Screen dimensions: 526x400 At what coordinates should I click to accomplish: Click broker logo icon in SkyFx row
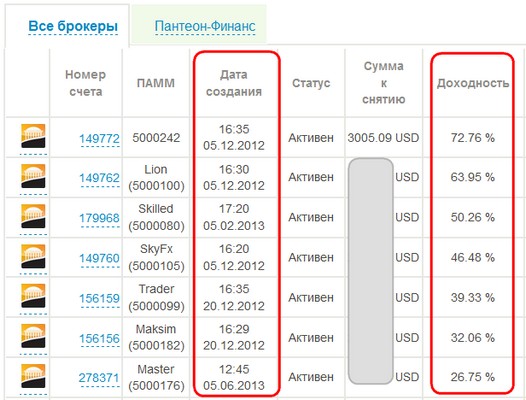point(33,256)
